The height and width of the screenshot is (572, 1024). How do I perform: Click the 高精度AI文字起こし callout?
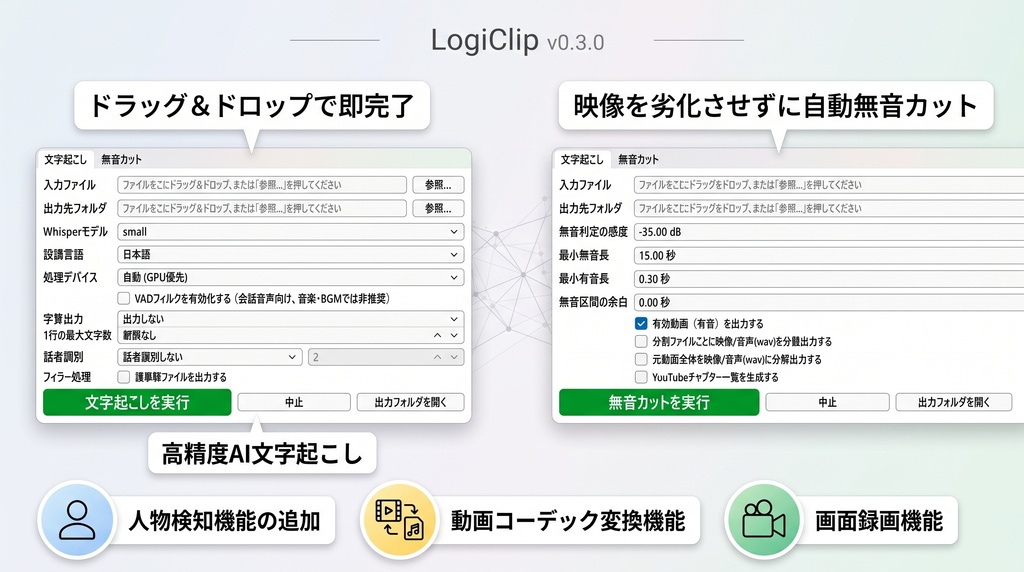[x=262, y=453]
